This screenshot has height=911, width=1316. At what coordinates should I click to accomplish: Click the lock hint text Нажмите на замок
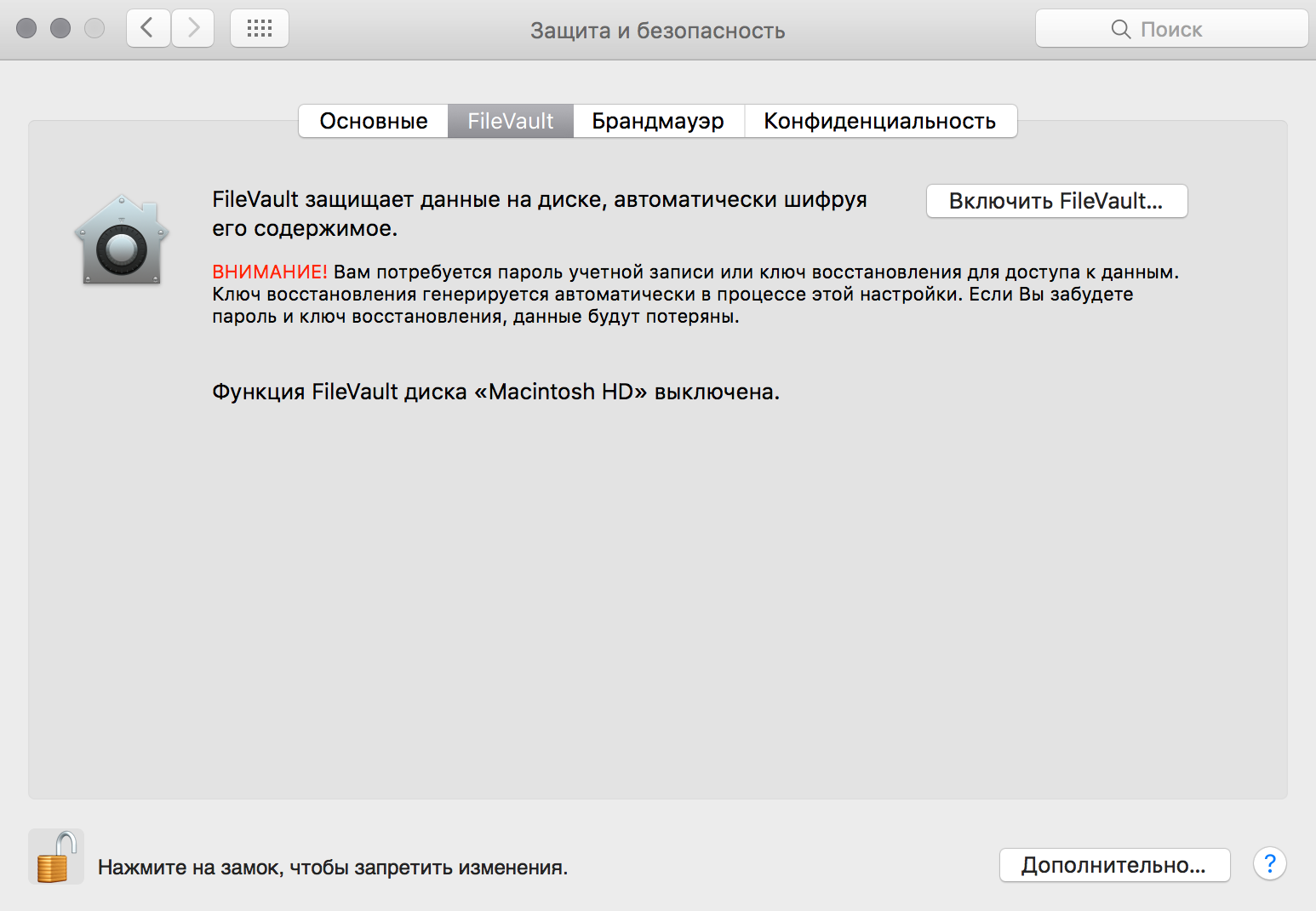[333, 868]
